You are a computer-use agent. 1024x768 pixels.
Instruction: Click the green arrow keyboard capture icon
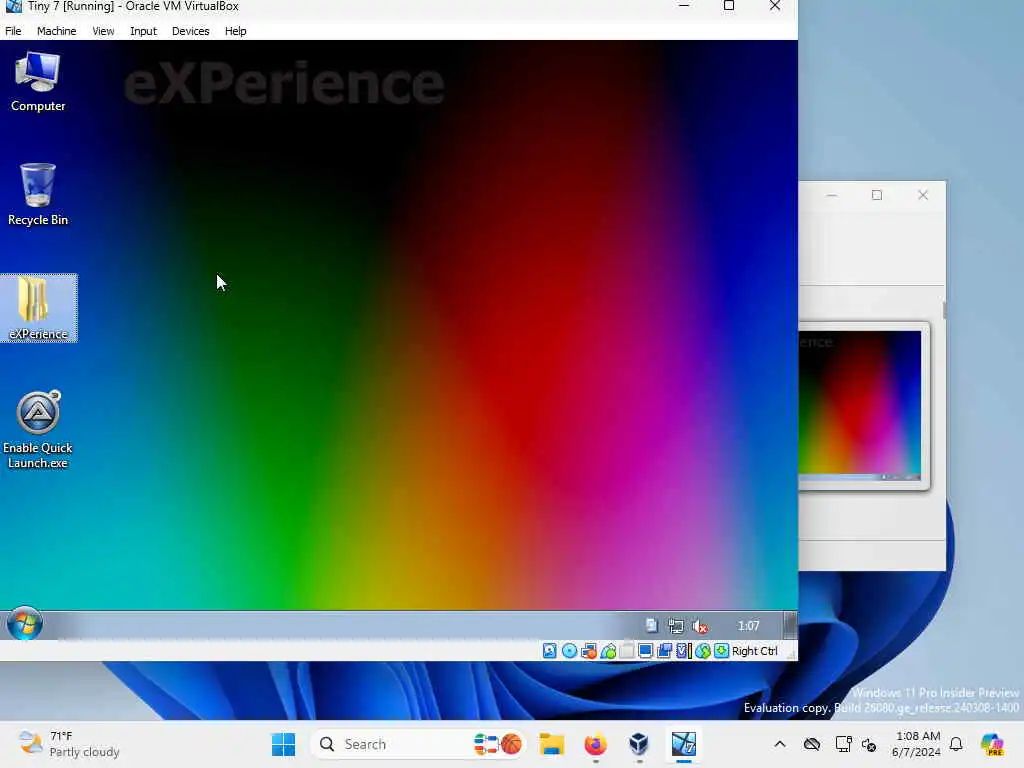pos(722,650)
